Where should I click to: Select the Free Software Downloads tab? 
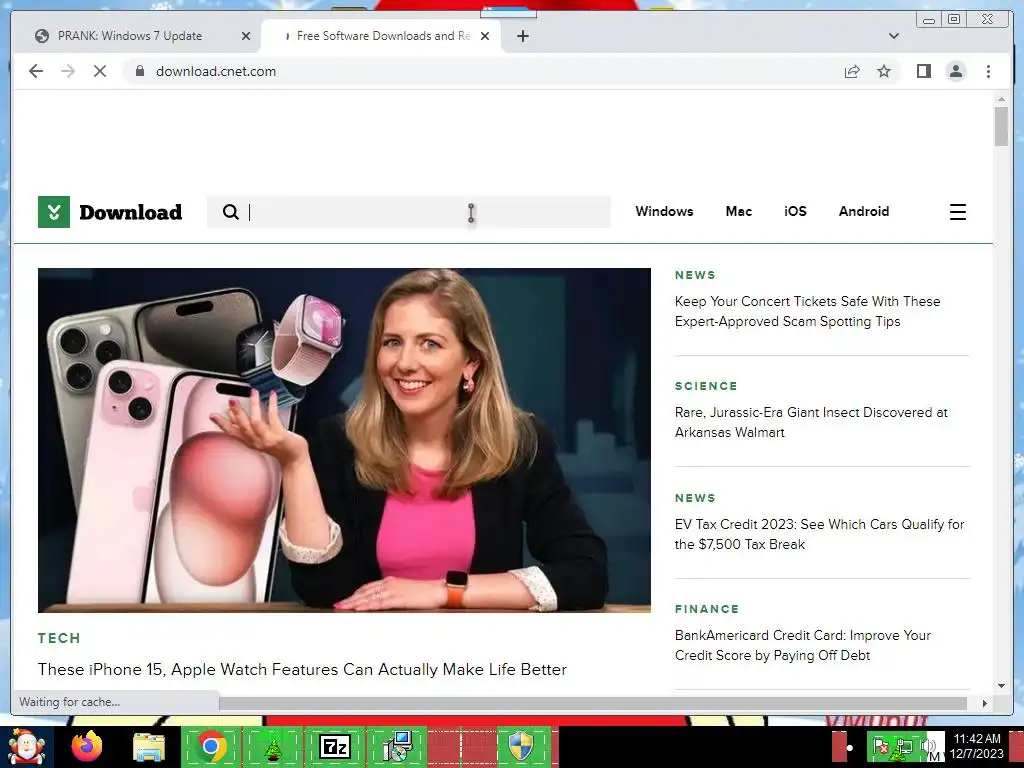379,36
